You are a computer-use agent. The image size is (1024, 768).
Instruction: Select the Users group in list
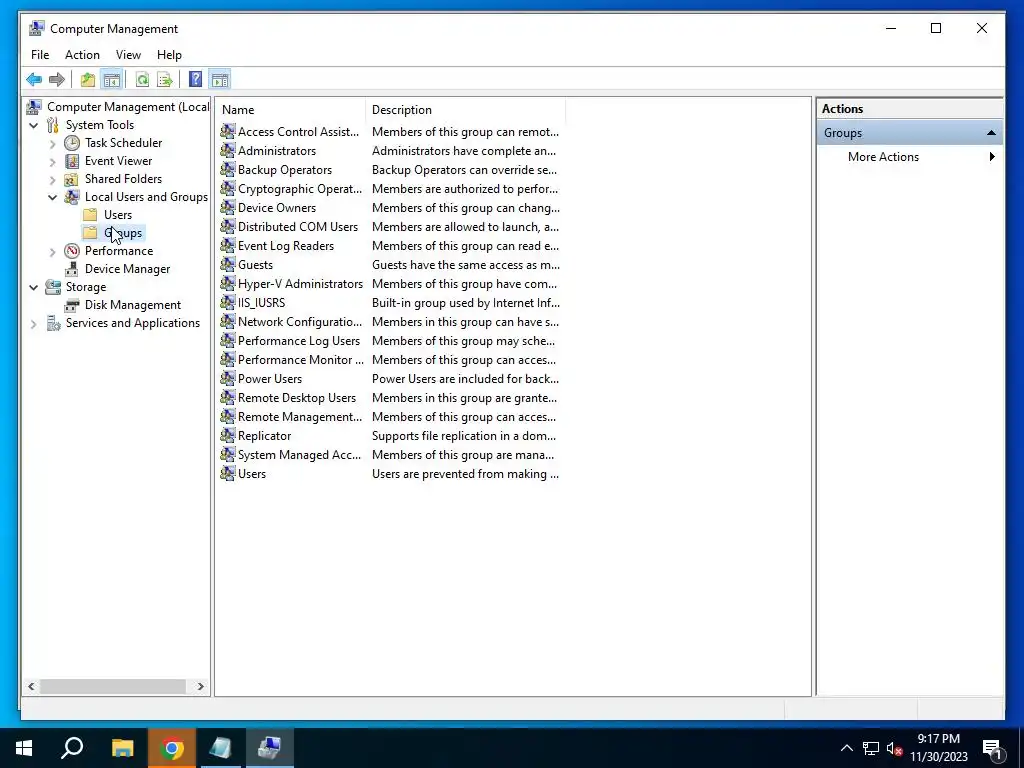coord(252,473)
